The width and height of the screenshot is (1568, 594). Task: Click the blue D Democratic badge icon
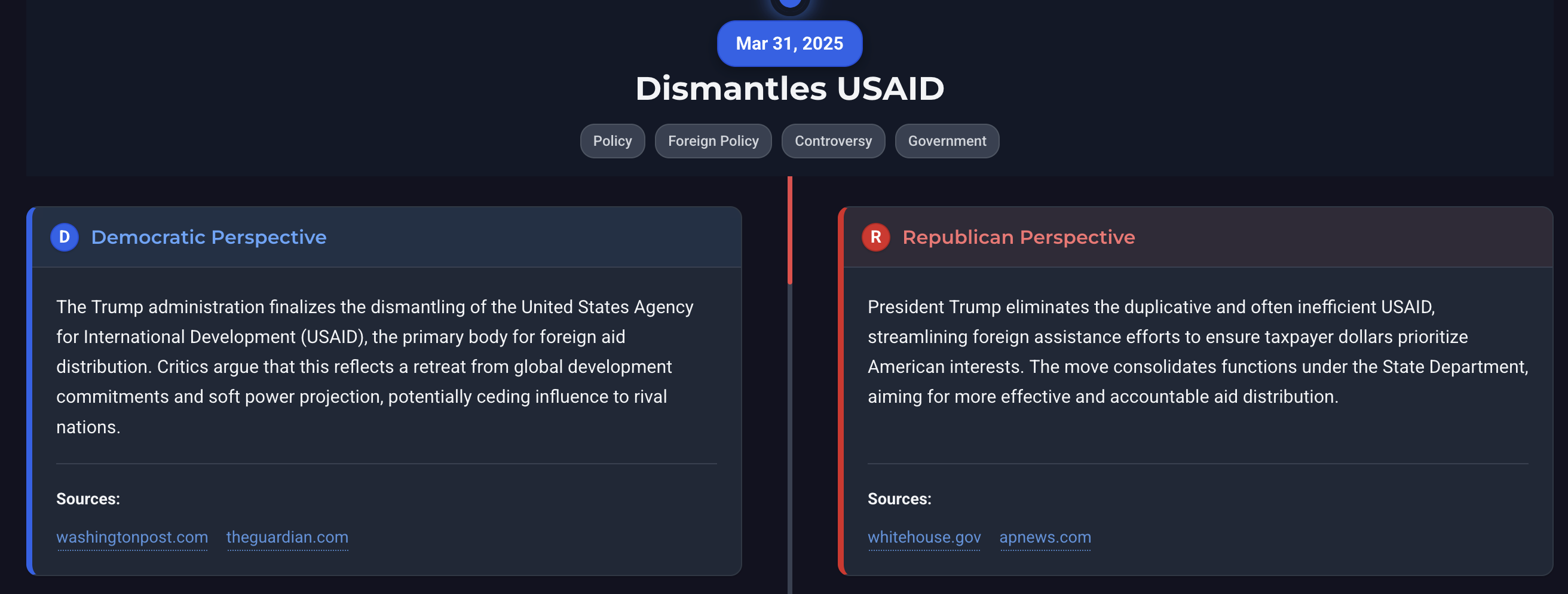point(64,237)
